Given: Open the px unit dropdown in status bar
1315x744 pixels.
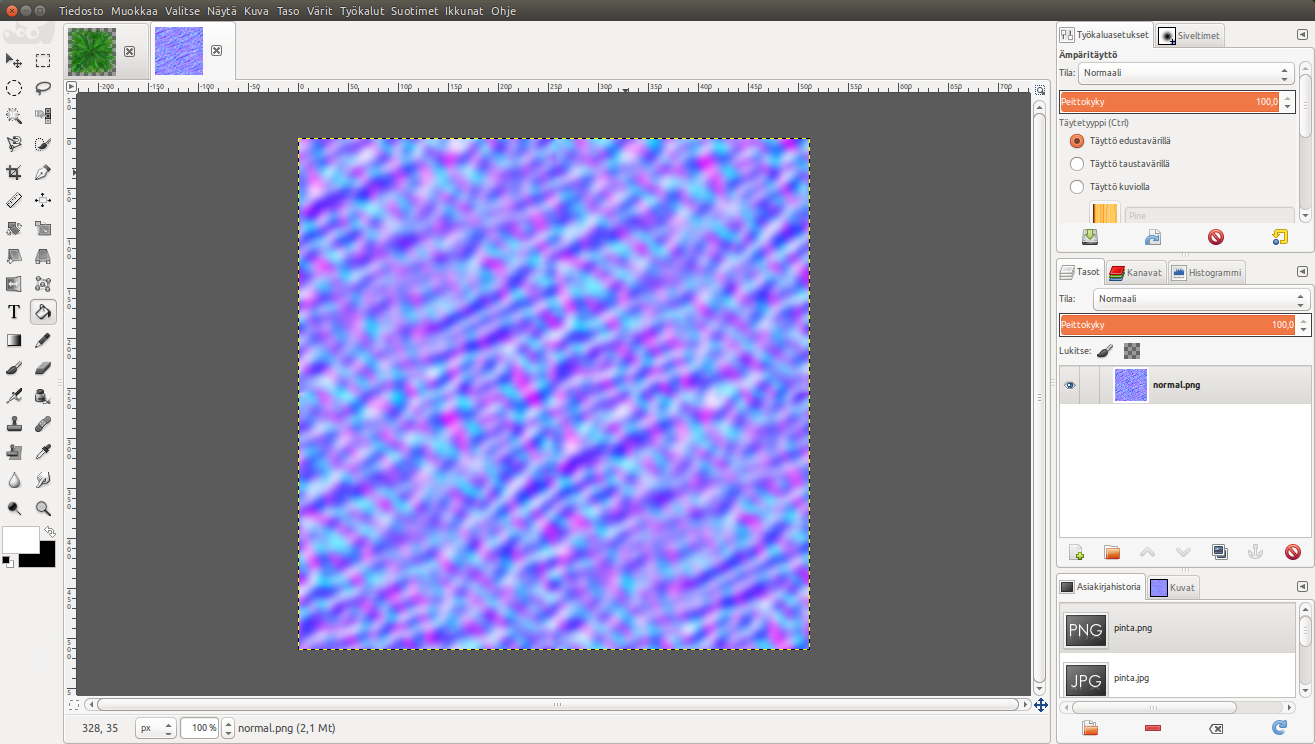Looking at the screenshot, I should [156, 728].
